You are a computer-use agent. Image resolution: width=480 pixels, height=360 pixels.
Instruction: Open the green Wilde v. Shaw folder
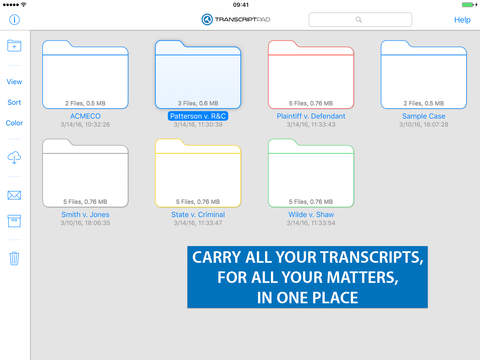click(x=311, y=173)
